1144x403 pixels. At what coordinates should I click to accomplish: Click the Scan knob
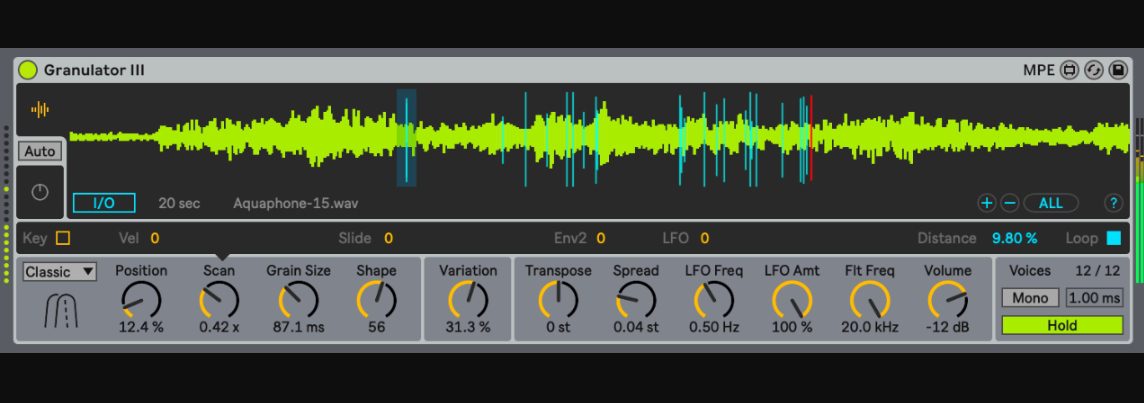click(219, 300)
